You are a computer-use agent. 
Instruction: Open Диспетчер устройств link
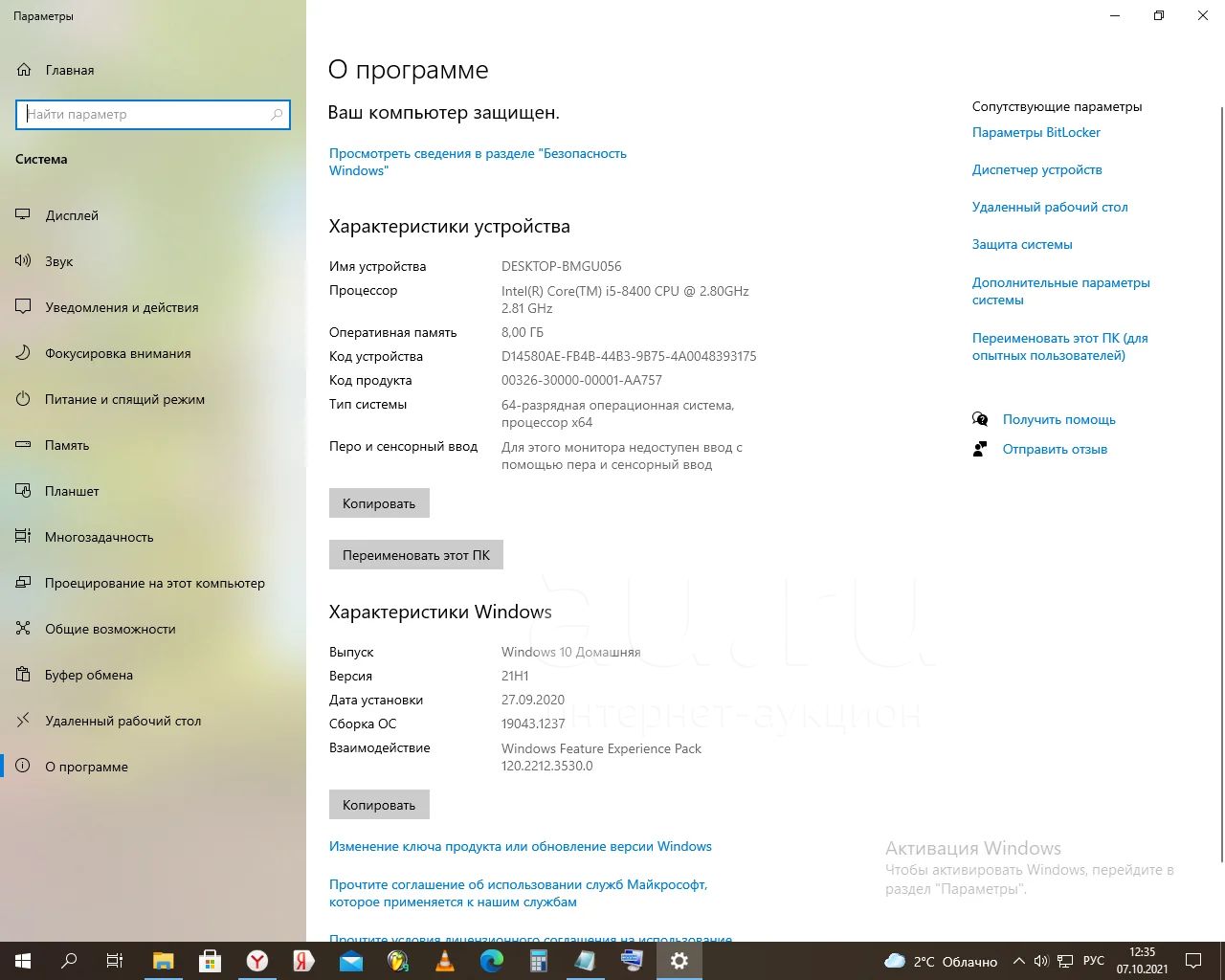click(1037, 169)
